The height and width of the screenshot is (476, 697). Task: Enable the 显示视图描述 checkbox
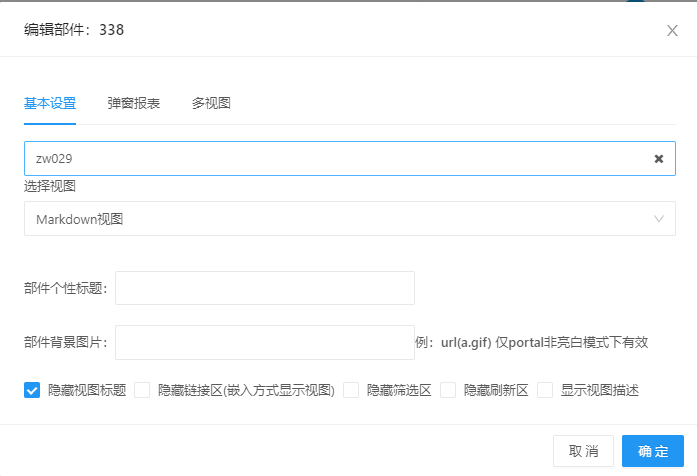545,390
